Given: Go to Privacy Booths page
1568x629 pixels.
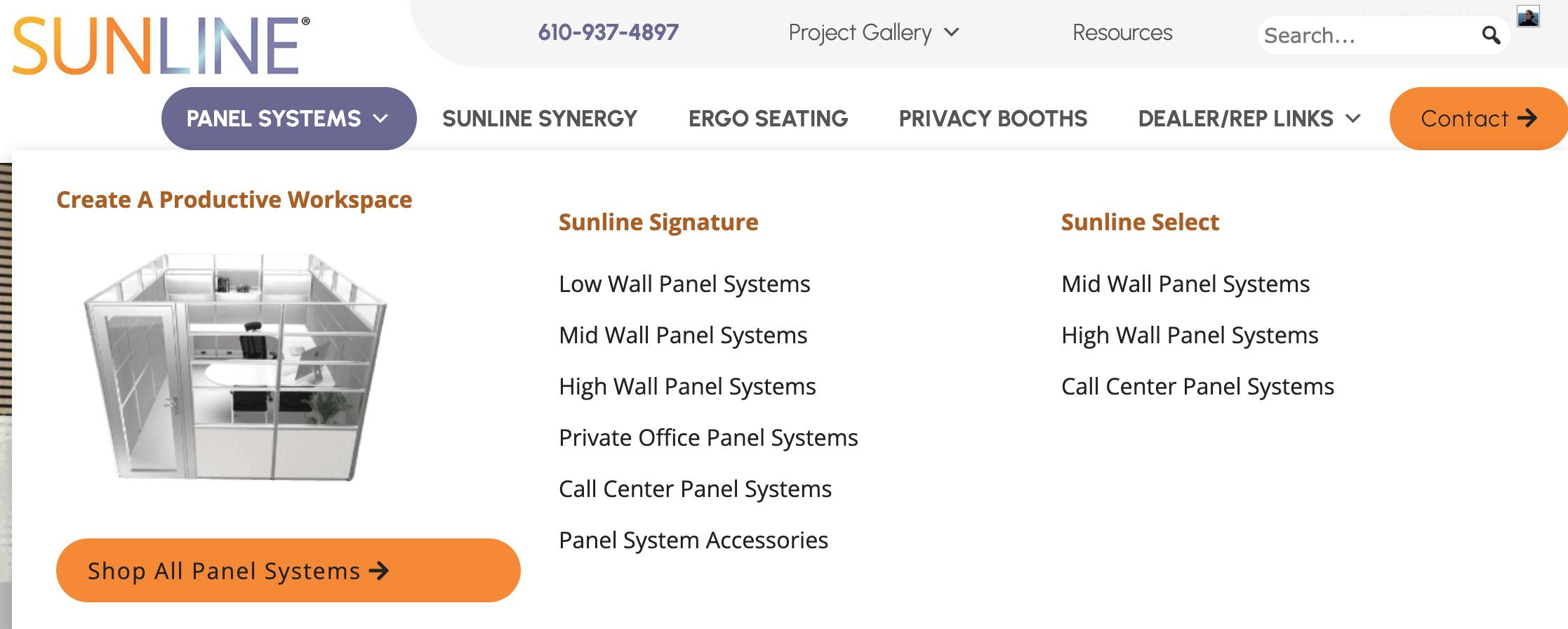Looking at the screenshot, I should coord(992,119).
